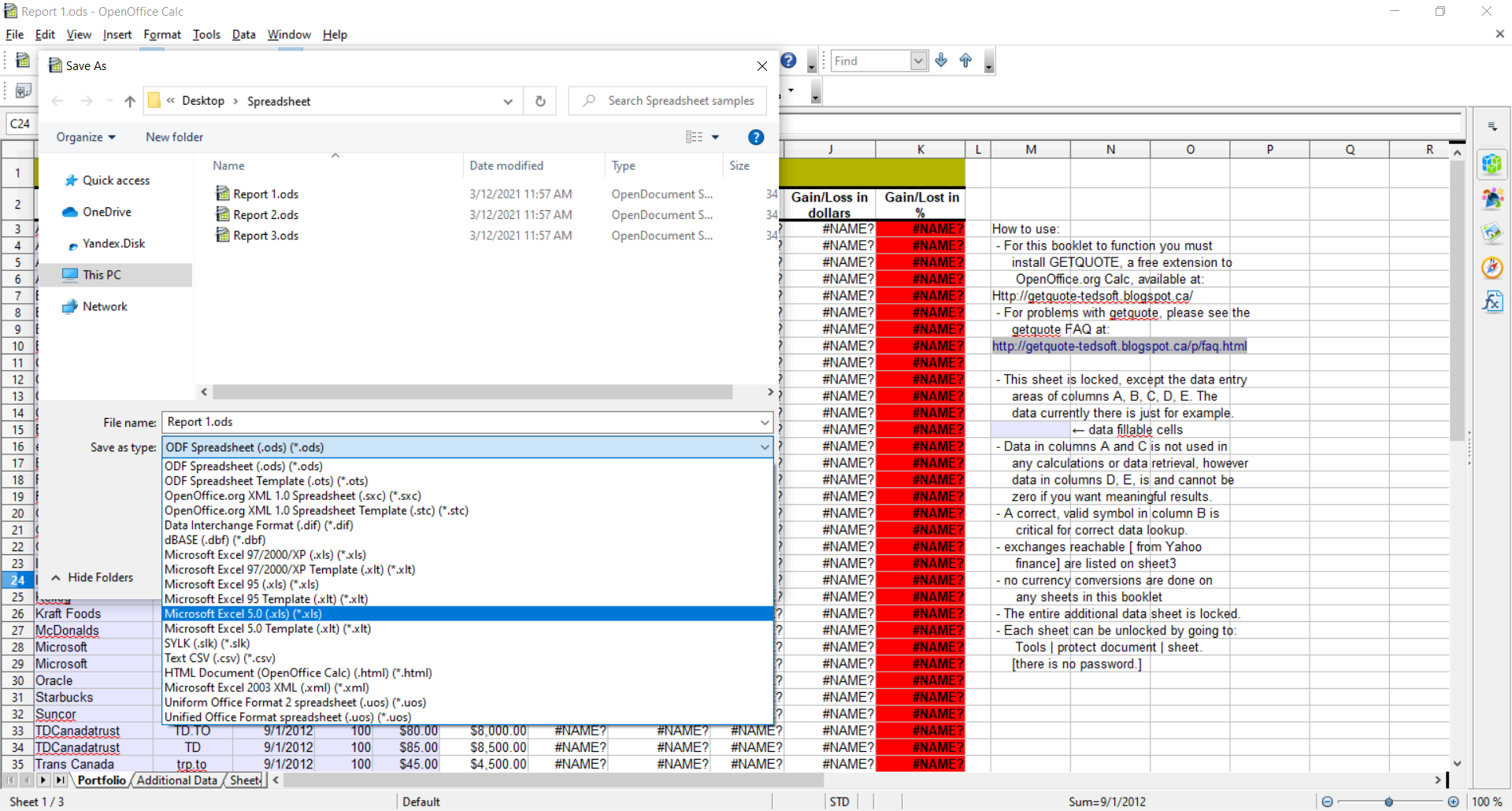Click the New folder button

point(174,137)
